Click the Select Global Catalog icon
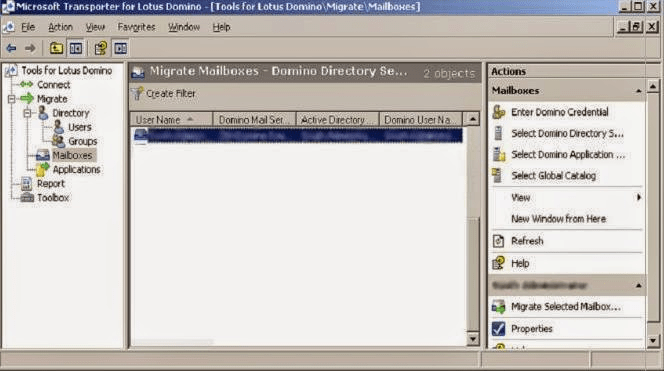Viewport: 664px width, 371px height. pyautogui.click(x=497, y=175)
